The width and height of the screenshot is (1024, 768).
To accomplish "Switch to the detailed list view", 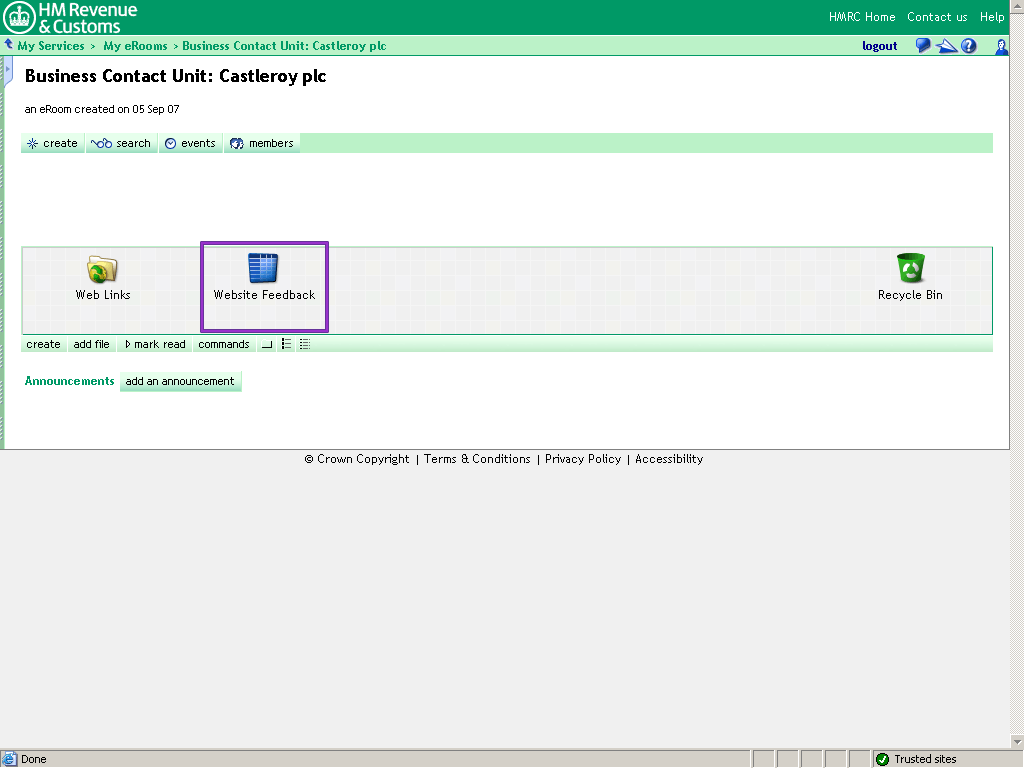I will pyautogui.click(x=305, y=344).
